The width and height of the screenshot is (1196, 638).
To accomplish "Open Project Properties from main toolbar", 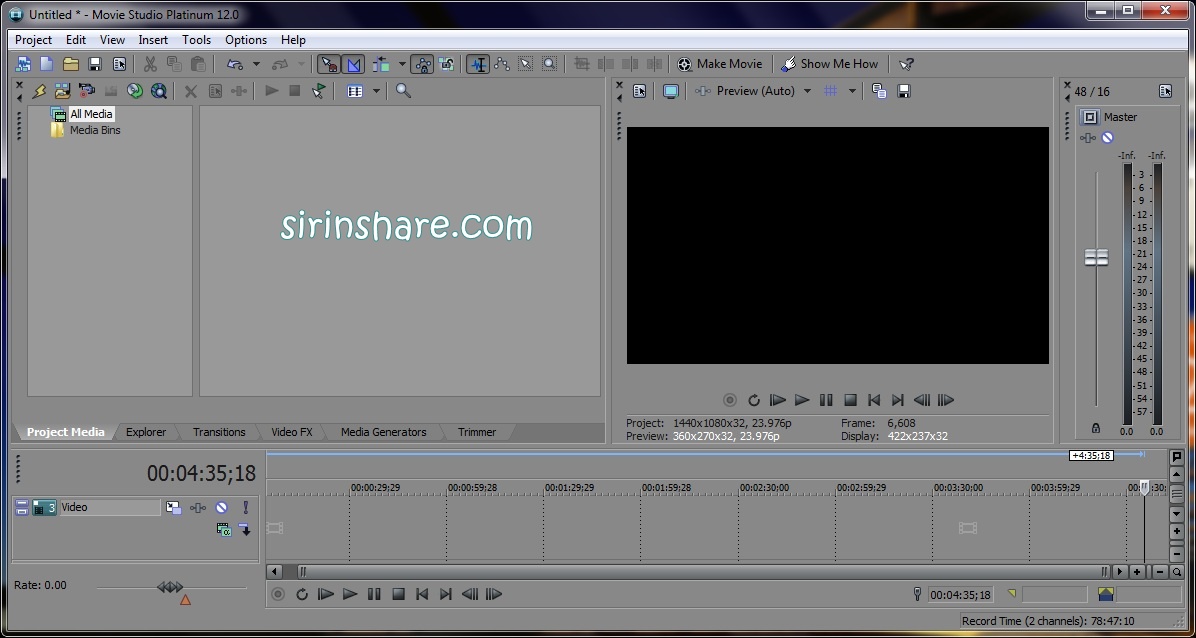I will [x=120, y=64].
